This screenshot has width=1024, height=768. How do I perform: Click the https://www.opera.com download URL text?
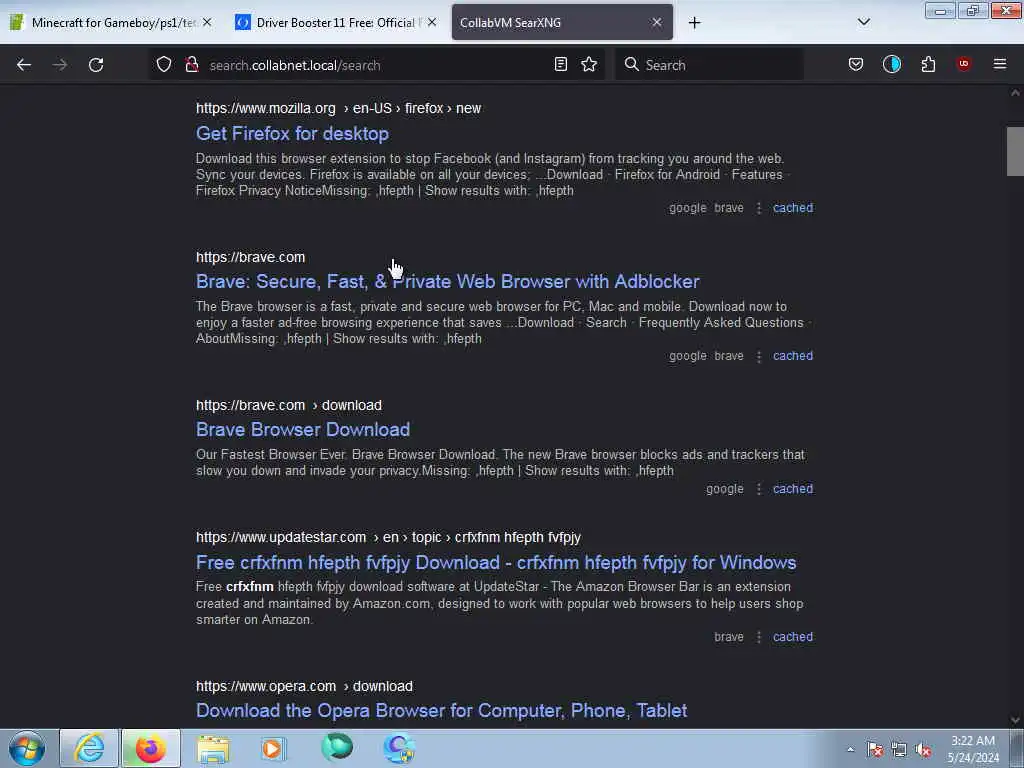[x=304, y=686]
